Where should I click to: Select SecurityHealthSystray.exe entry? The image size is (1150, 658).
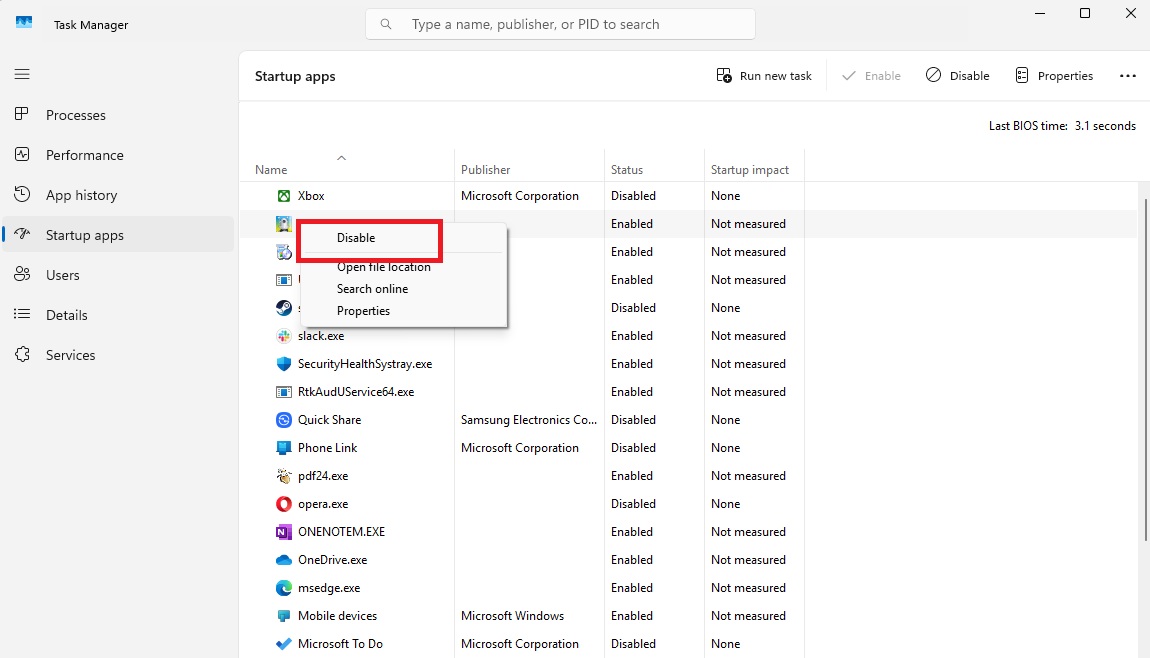[365, 364]
